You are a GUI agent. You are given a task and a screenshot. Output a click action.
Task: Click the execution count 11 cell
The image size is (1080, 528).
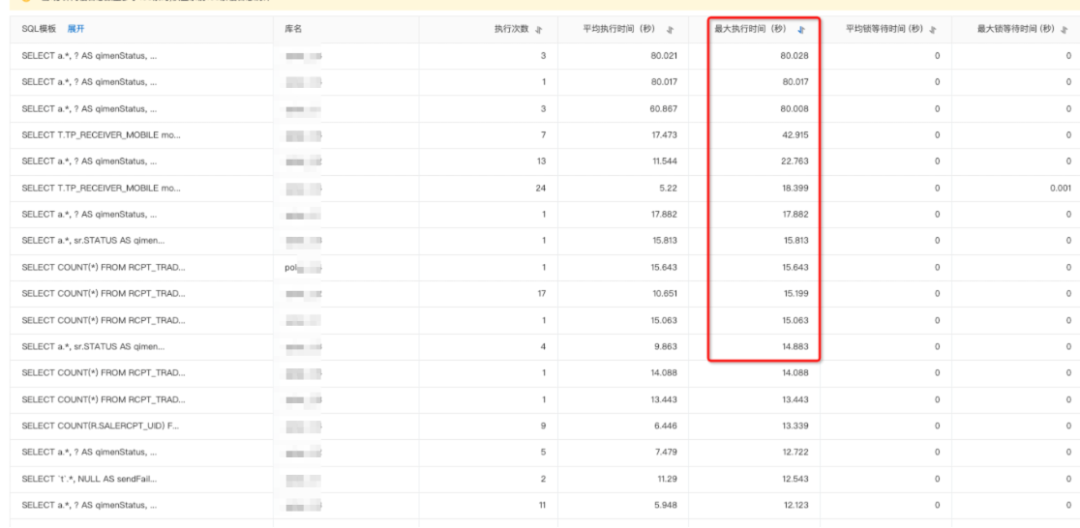click(542, 505)
